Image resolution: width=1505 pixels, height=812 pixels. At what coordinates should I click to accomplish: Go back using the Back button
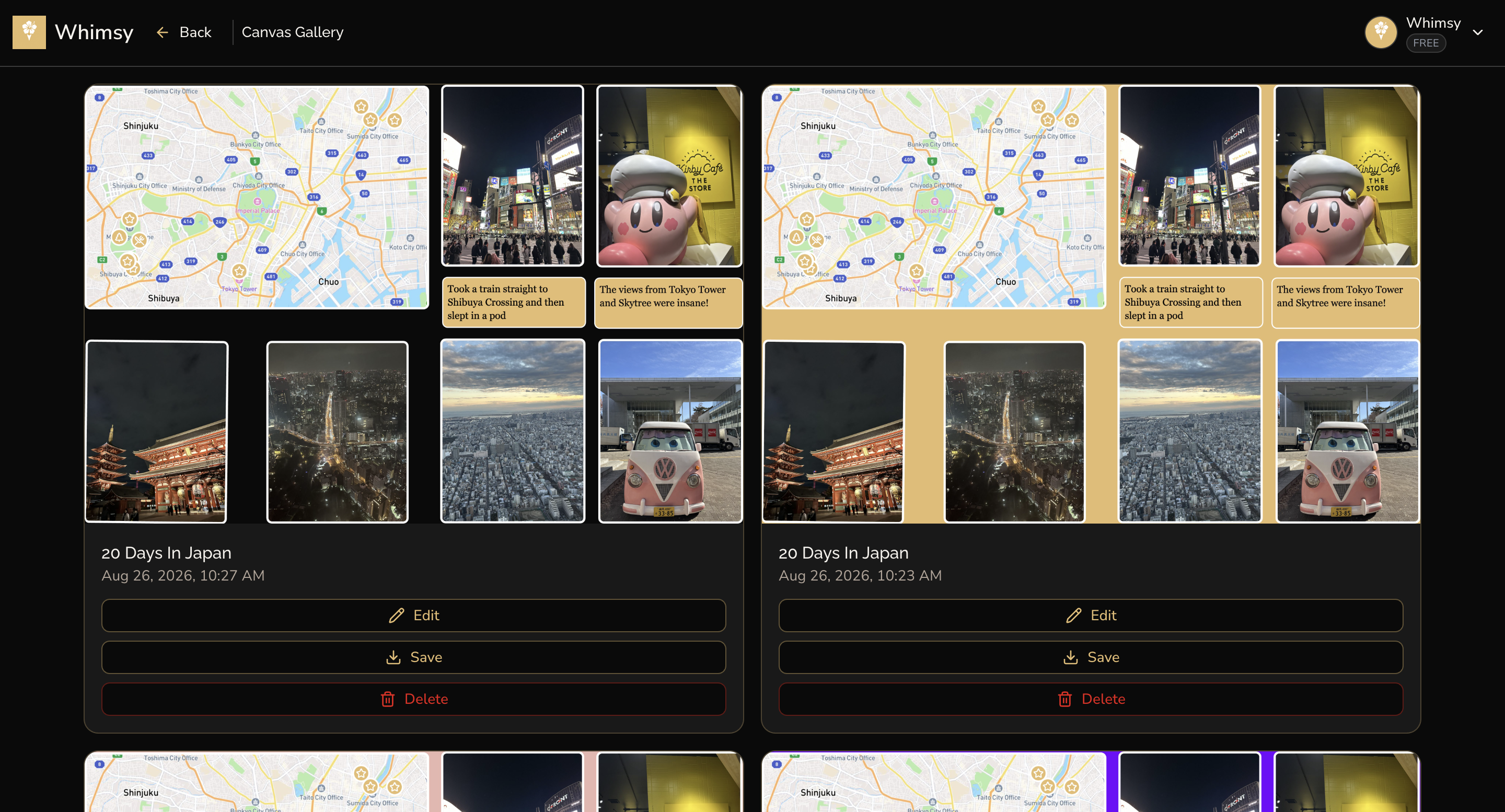click(183, 32)
